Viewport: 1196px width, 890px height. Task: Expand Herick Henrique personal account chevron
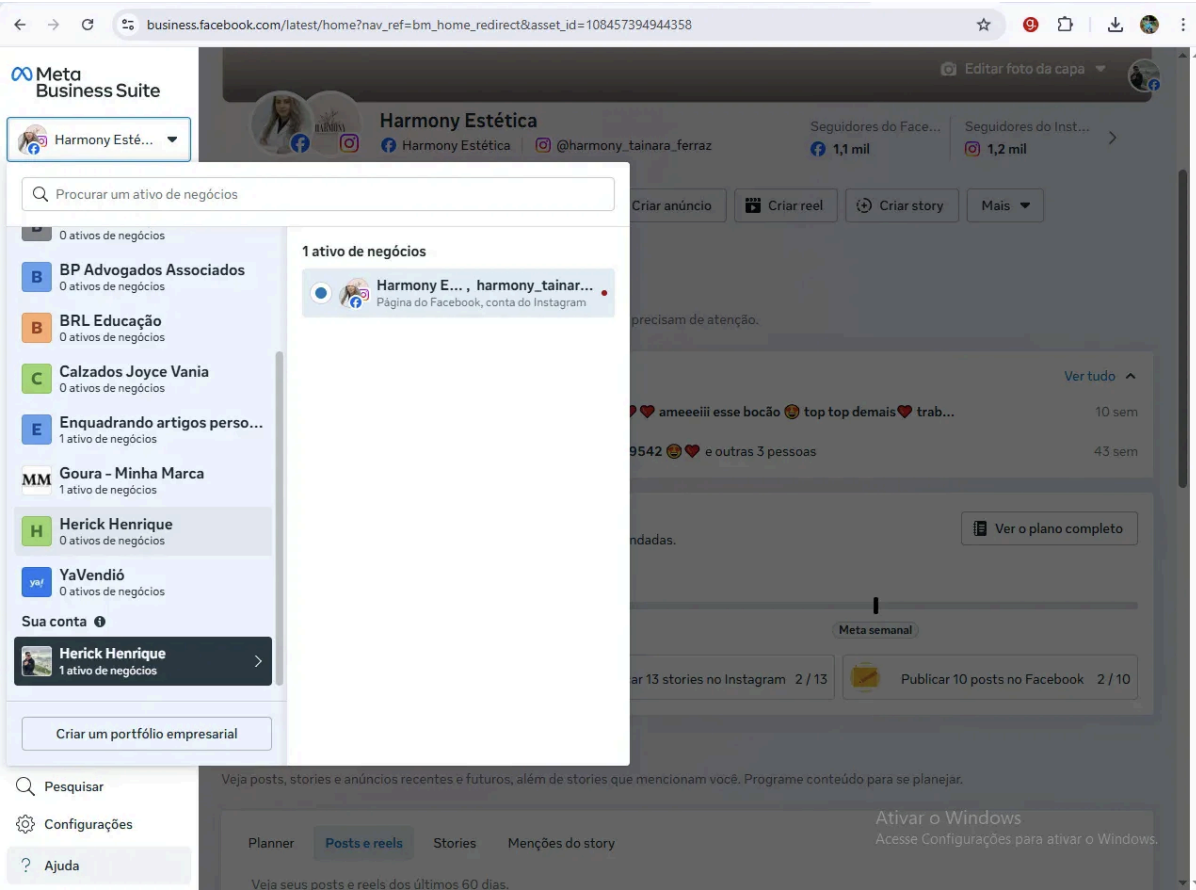click(x=258, y=661)
